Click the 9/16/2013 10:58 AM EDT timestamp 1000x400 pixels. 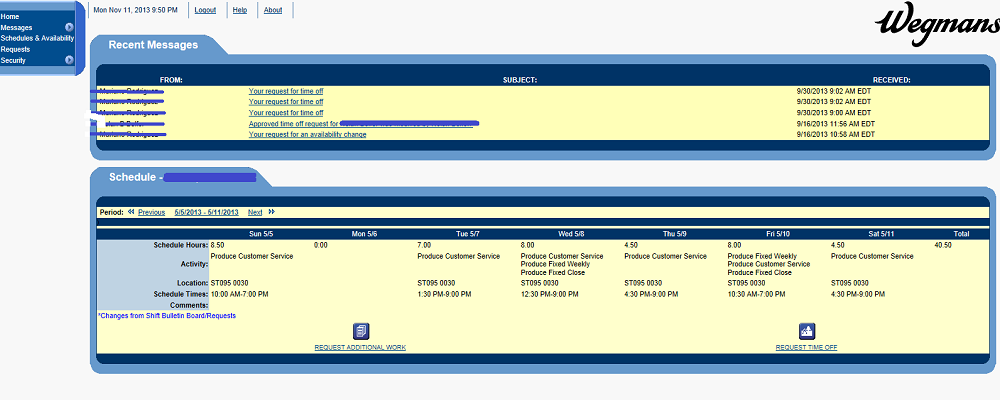point(836,135)
